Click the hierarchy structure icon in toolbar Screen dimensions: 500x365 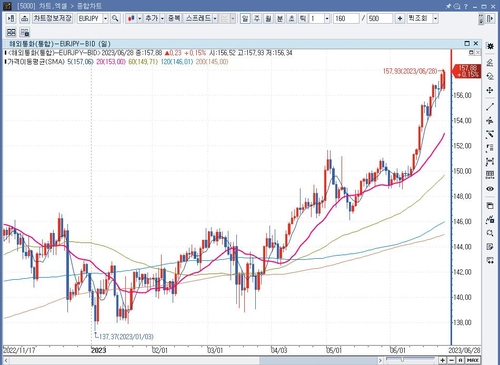coord(24,18)
